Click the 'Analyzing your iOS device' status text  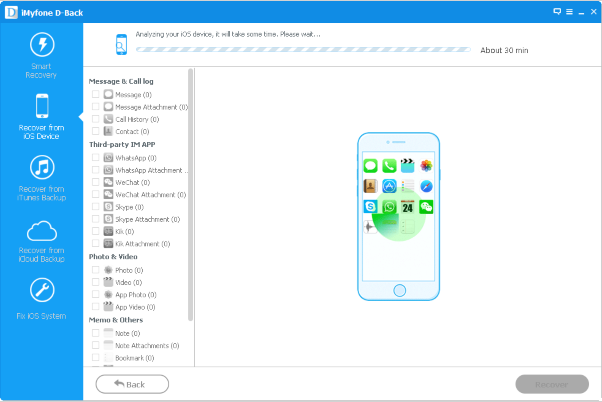228,34
